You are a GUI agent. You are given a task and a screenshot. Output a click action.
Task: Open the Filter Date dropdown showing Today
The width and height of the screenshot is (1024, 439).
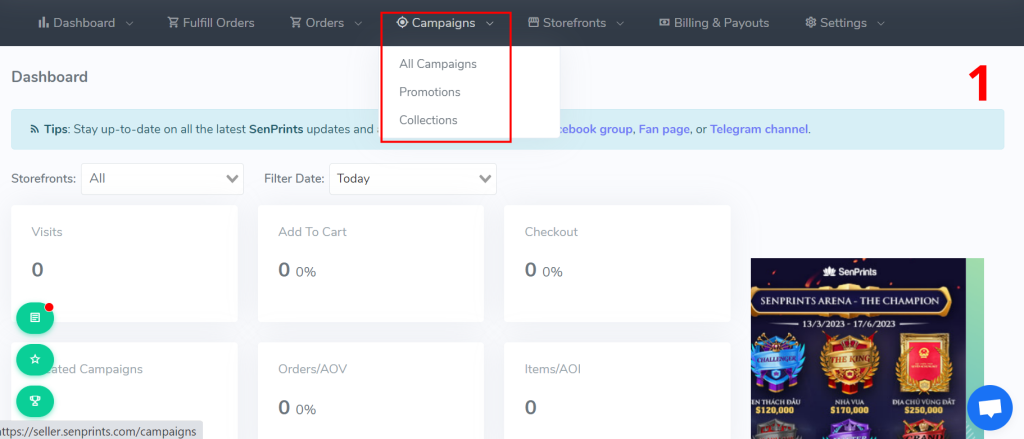point(413,178)
